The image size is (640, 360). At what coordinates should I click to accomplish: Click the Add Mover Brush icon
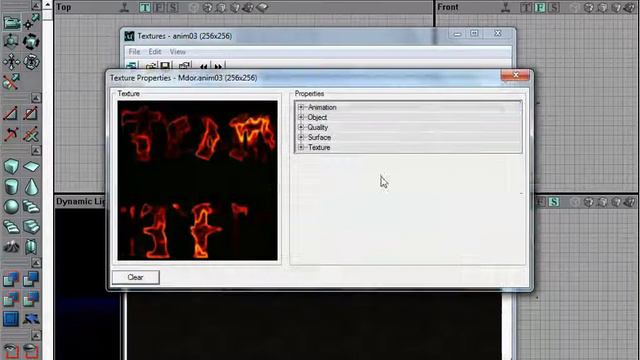pos(31,319)
